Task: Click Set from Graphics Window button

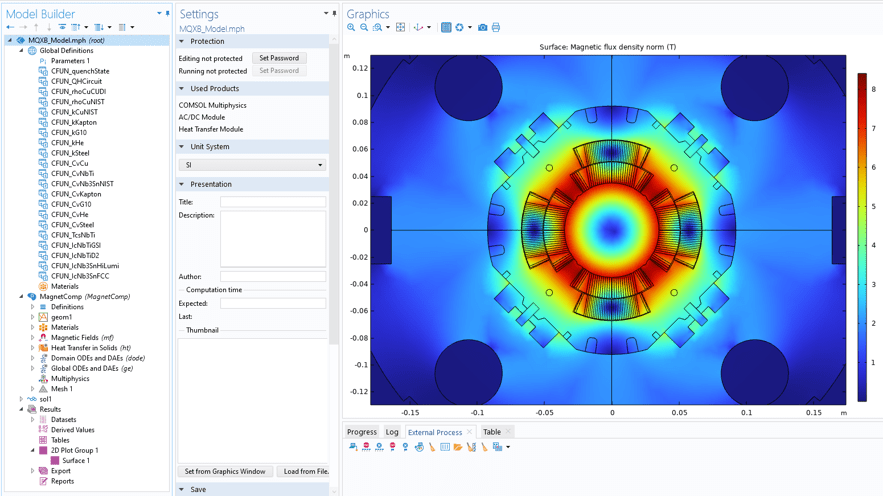Action: click(x=225, y=472)
